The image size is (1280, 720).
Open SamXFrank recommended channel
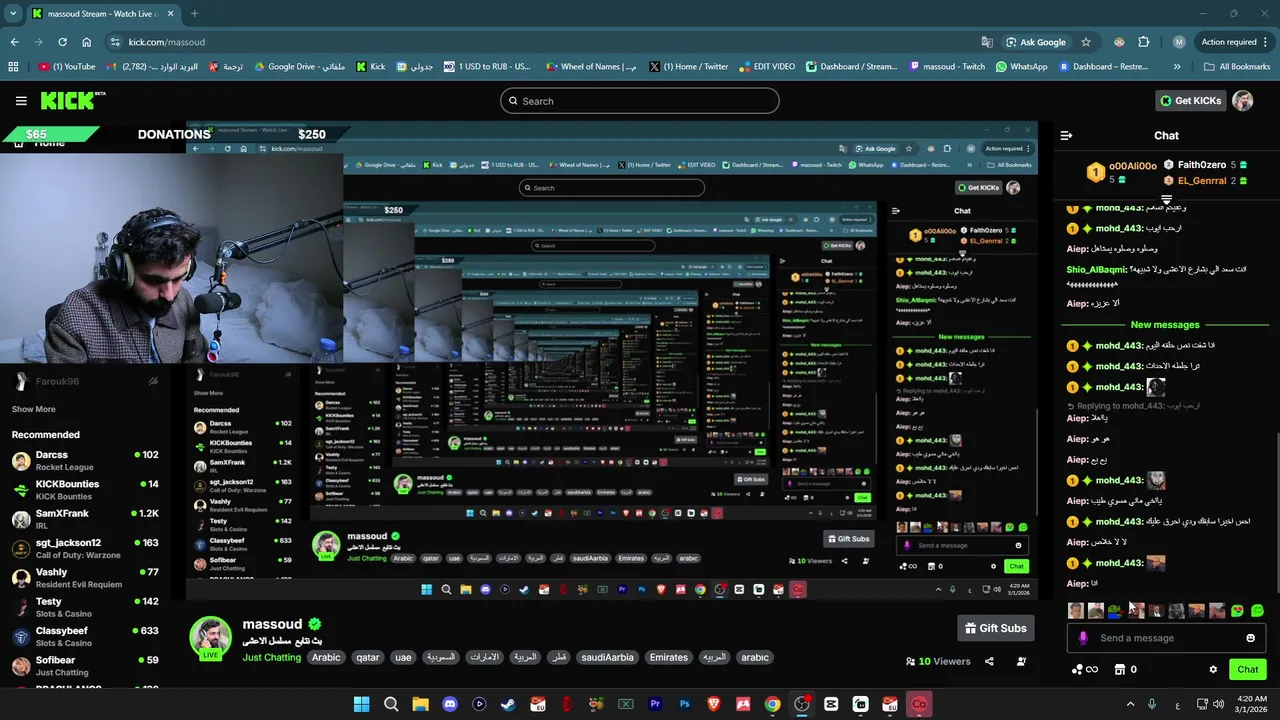[x=85, y=518]
